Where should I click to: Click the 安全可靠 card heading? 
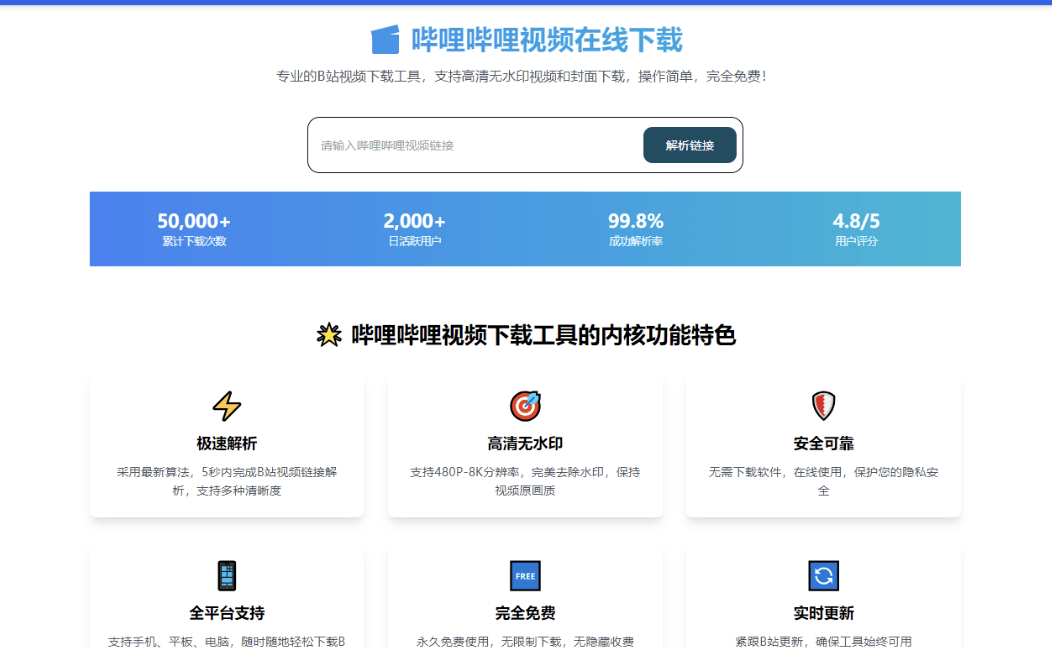[x=823, y=443]
